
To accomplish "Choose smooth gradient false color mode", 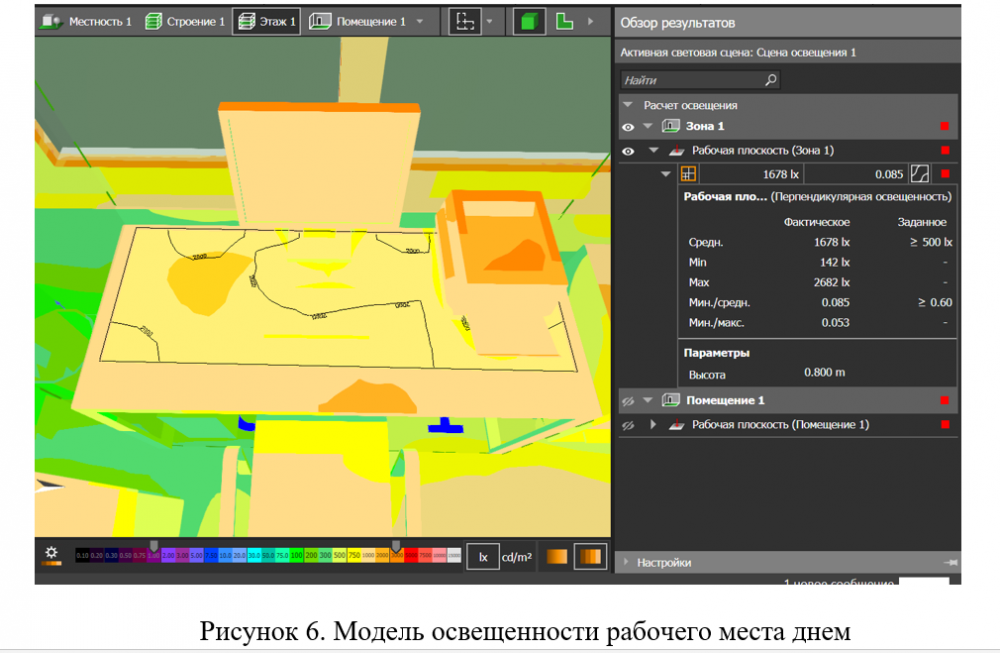I will coord(557,557).
